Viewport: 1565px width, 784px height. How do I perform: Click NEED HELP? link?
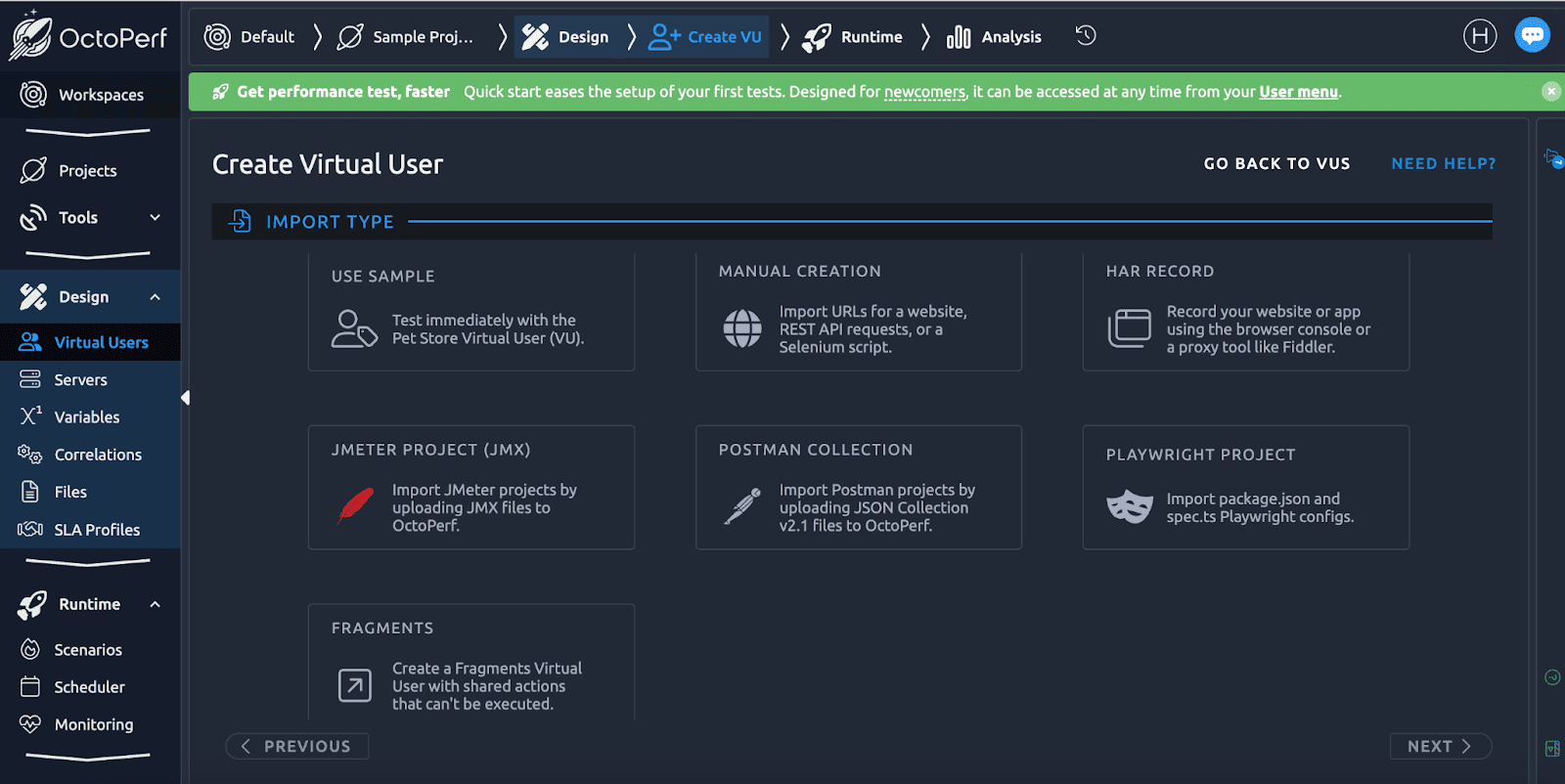click(1444, 163)
